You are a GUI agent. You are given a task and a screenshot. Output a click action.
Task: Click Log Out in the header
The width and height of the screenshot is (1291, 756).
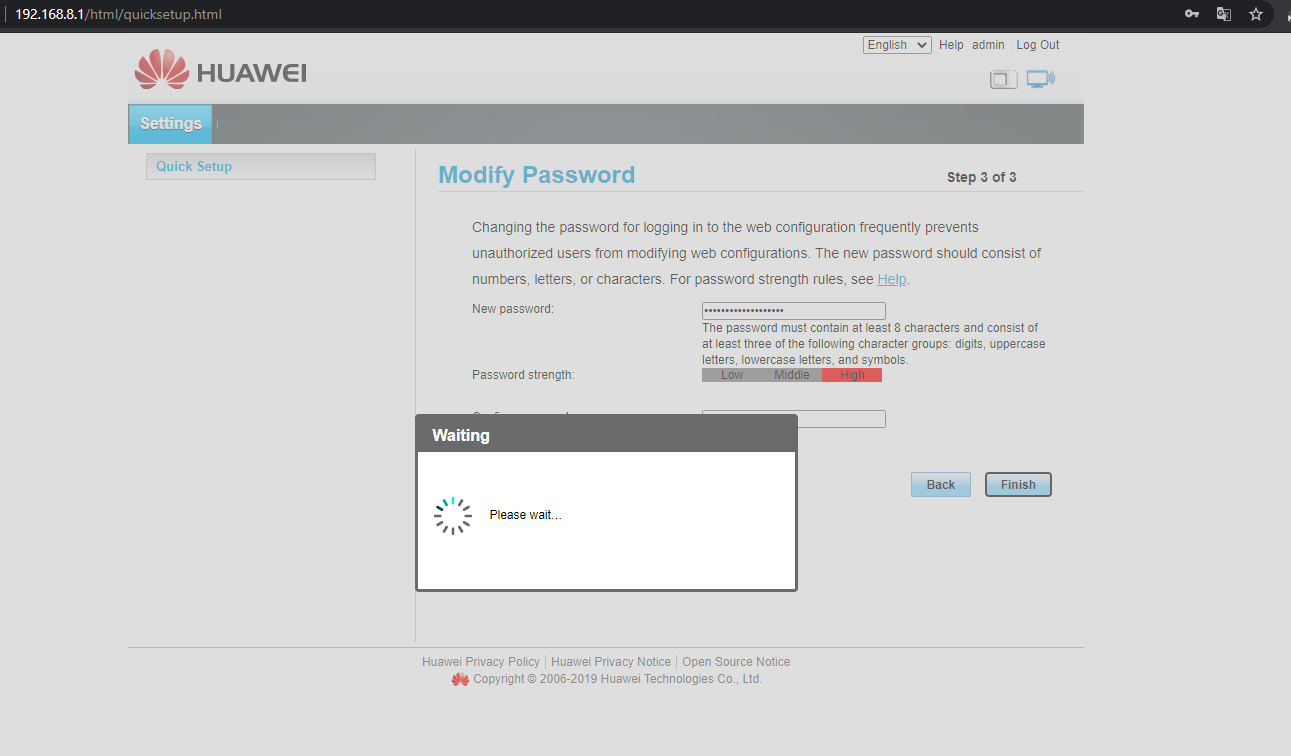tap(1037, 45)
